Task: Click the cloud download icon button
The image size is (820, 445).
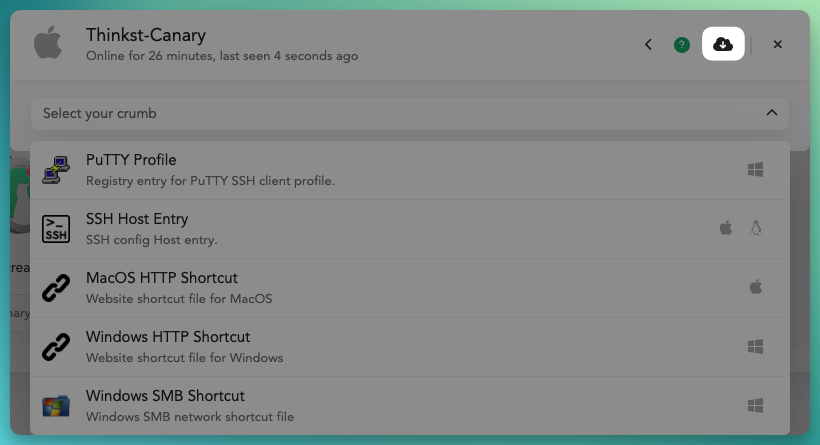Action: (x=723, y=44)
